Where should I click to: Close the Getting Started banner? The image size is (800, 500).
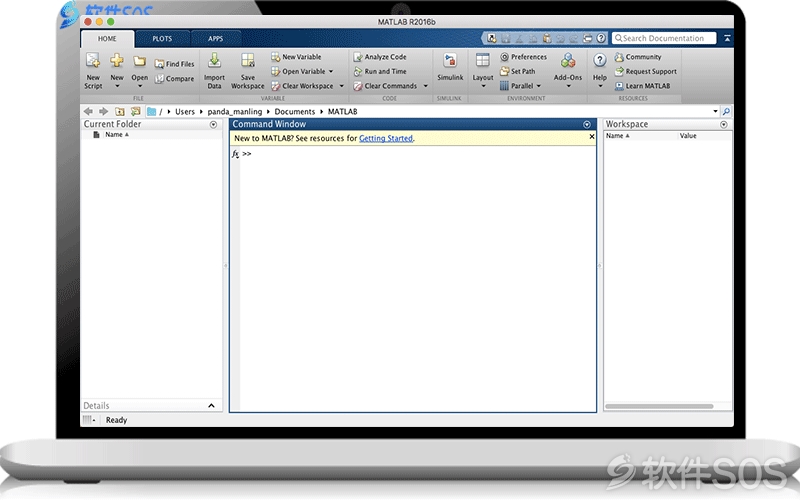tap(592, 137)
